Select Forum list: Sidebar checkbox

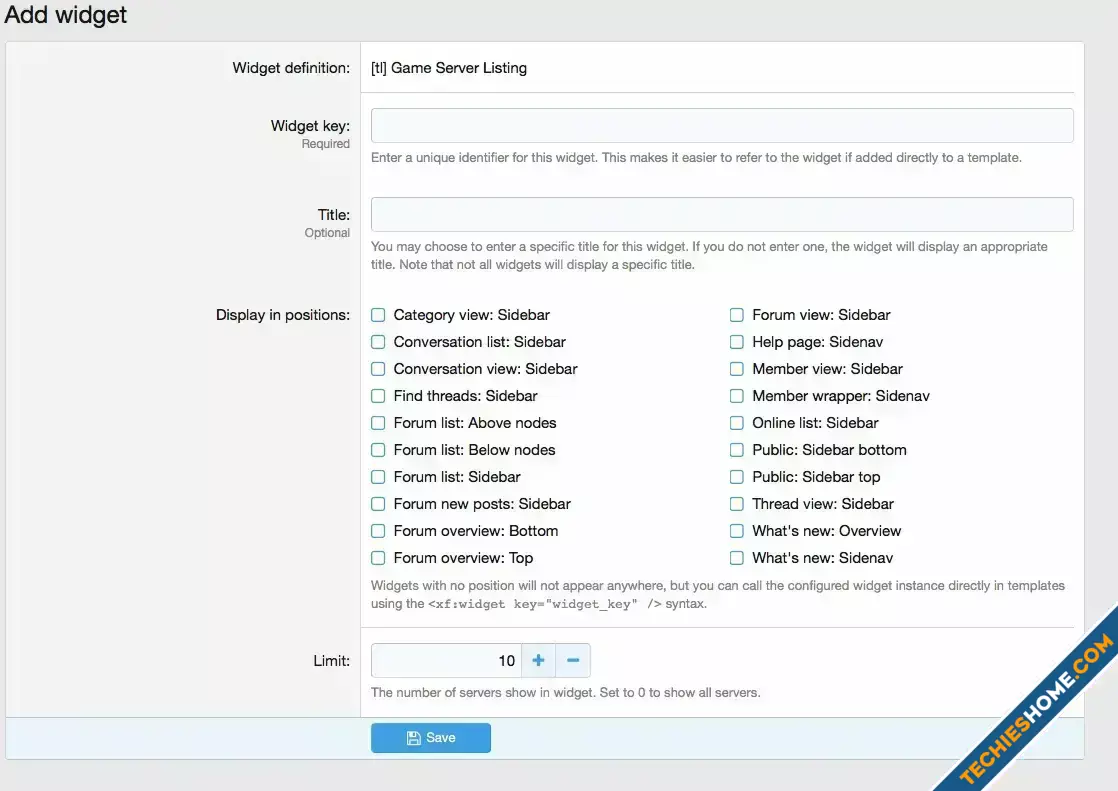coord(378,476)
